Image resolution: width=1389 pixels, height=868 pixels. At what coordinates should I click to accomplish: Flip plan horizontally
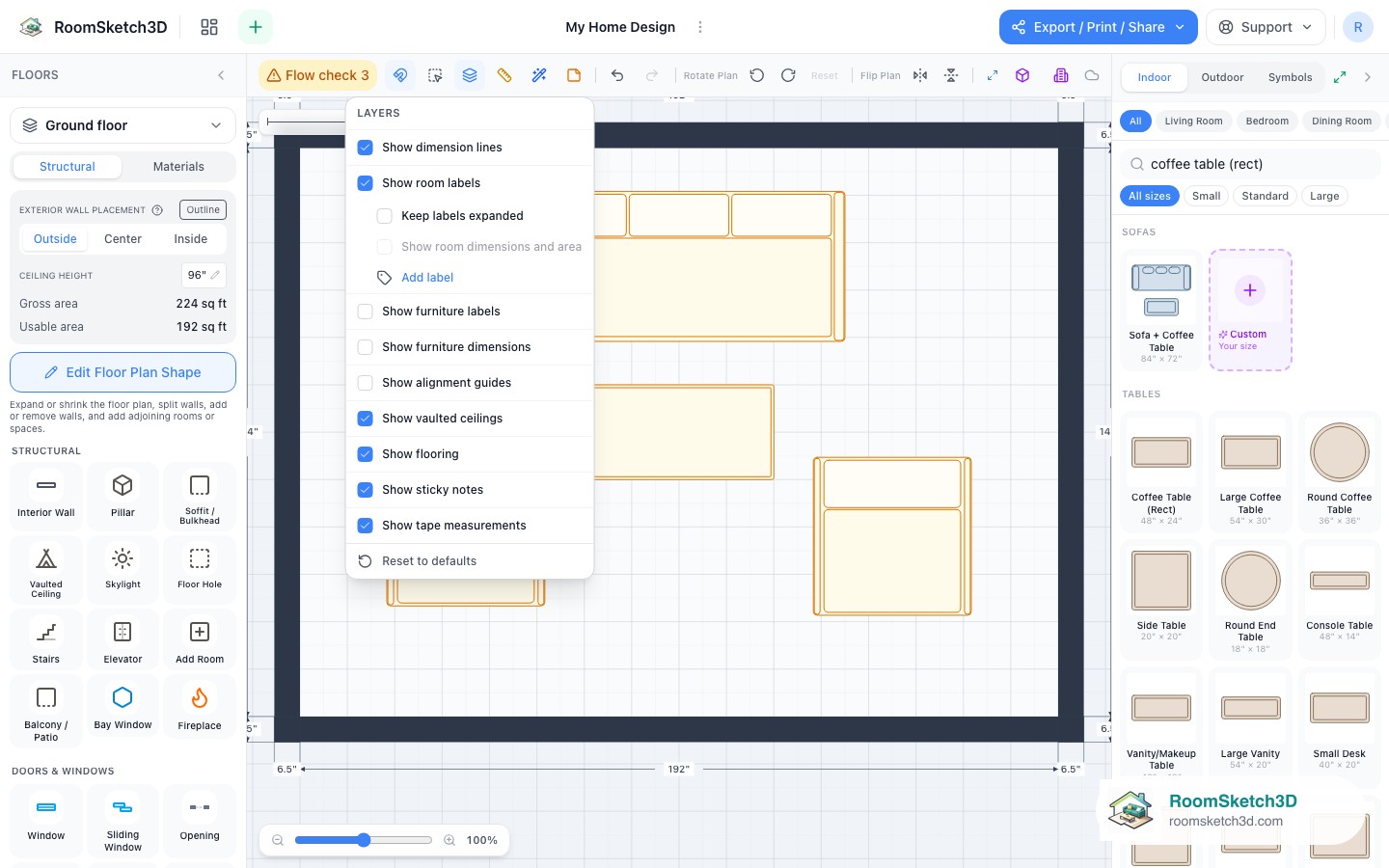(x=920, y=75)
